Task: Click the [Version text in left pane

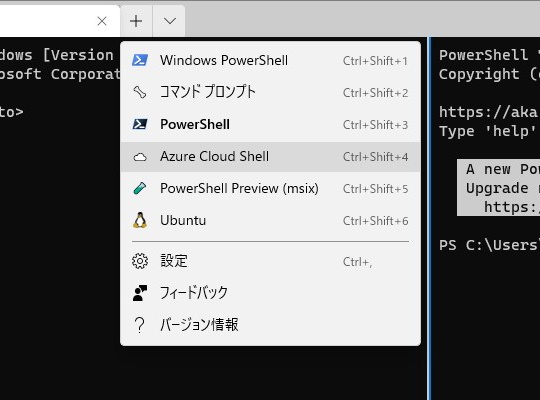Action: click(x=78, y=55)
